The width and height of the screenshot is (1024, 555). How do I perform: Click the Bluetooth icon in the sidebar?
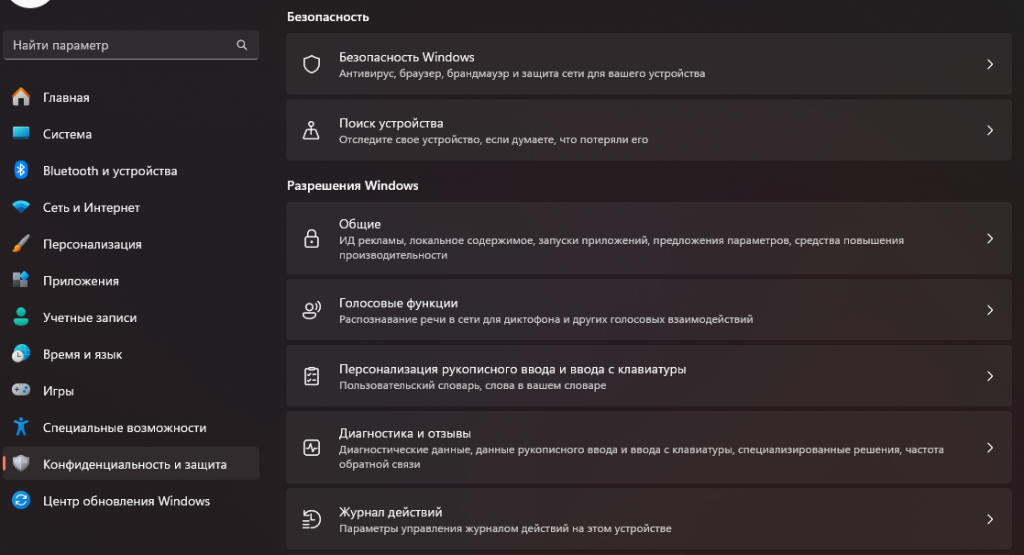tap(21, 170)
